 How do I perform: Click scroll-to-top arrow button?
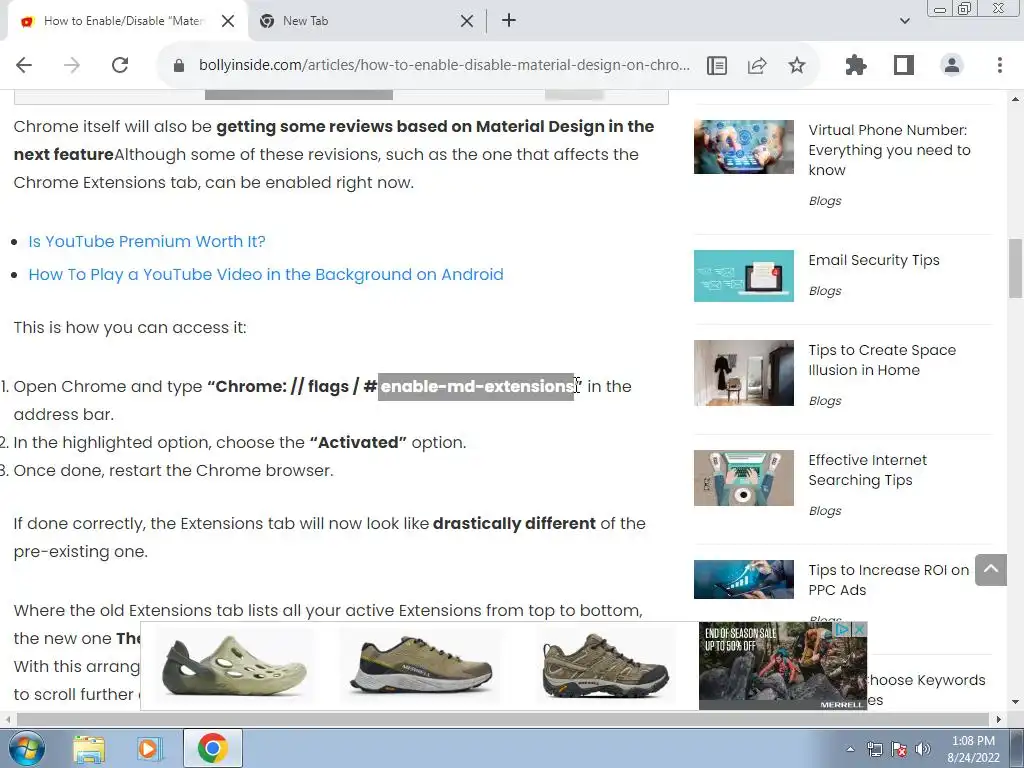click(991, 569)
